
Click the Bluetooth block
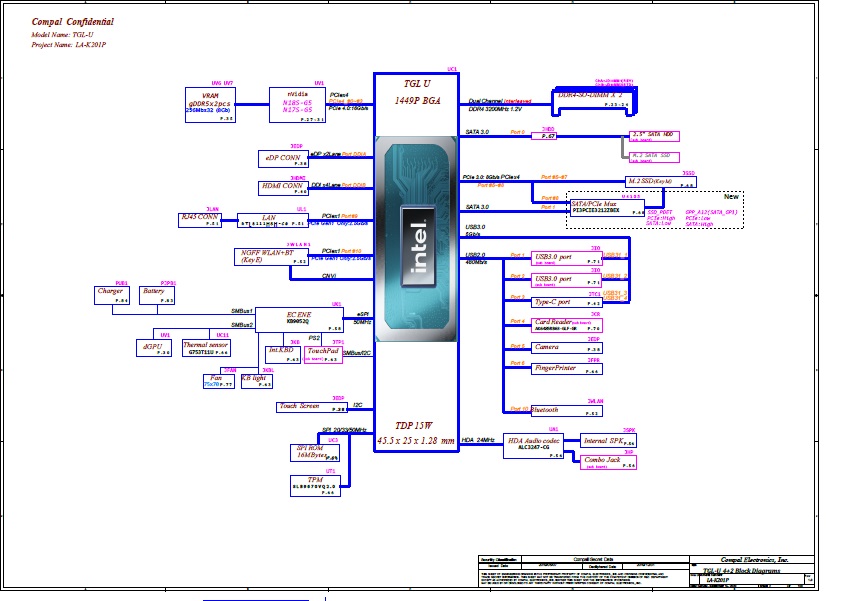567,410
